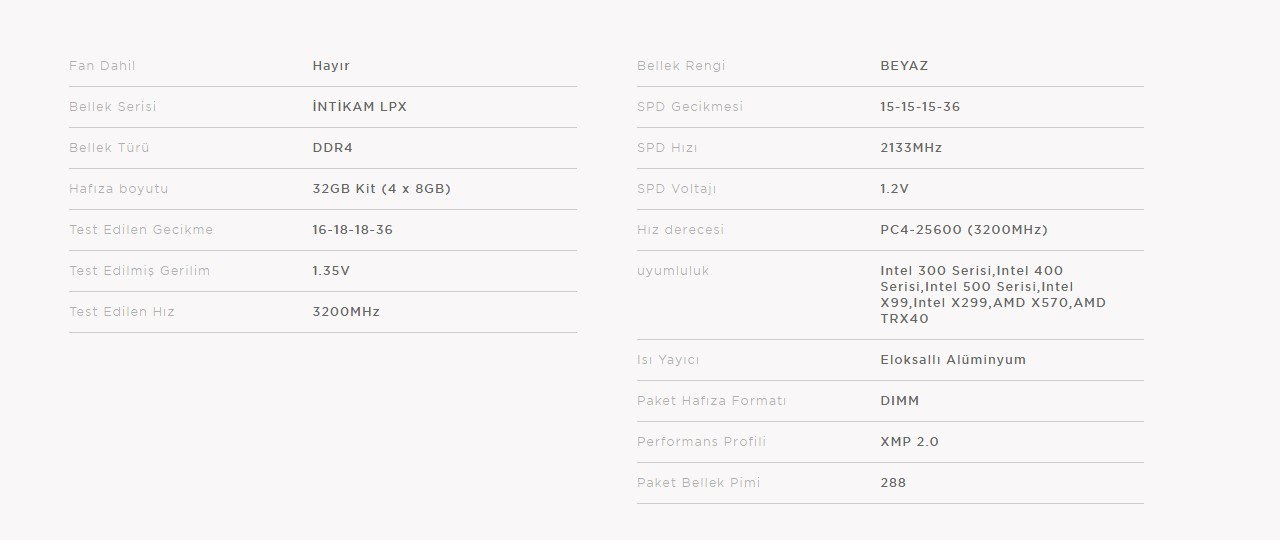
Task: Select the 32GB Kit (4 x 8GB) text
Action: (382, 189)
